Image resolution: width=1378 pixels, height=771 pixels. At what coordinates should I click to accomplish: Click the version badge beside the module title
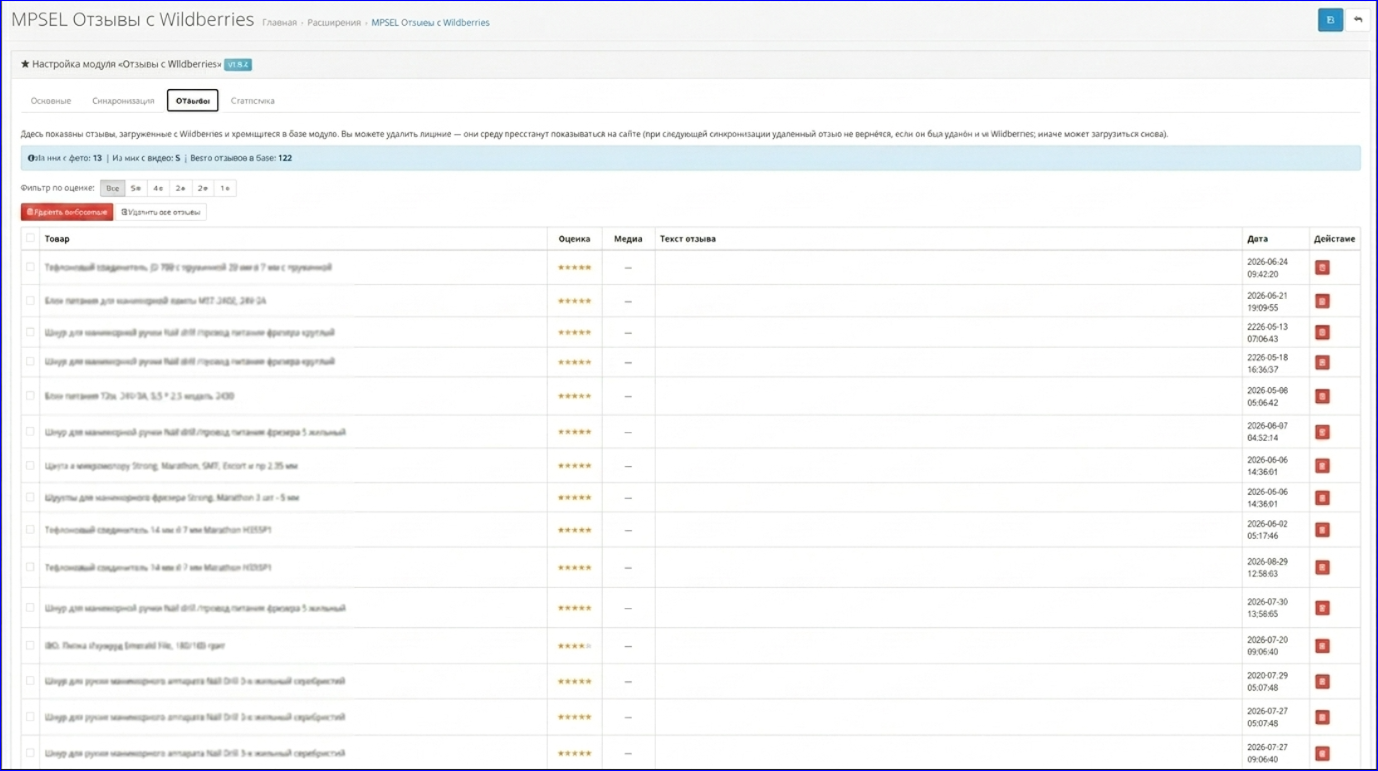point(238,65)
